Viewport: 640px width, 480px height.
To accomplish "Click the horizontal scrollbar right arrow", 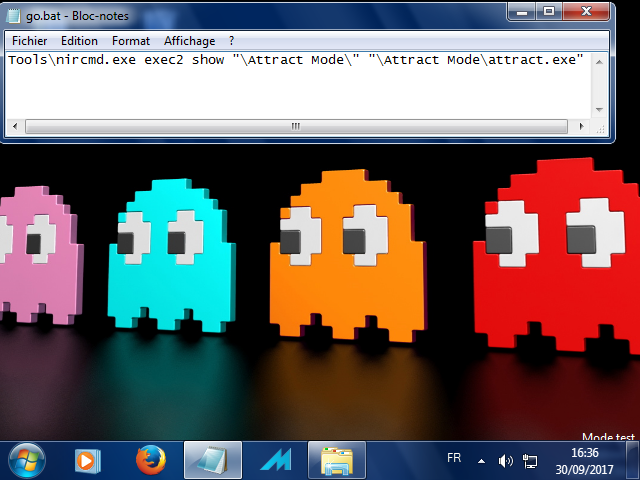I will click(581, 126).
